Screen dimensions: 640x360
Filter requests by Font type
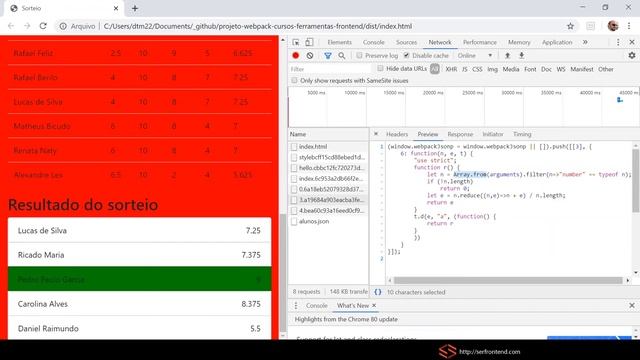click(530, 69)
